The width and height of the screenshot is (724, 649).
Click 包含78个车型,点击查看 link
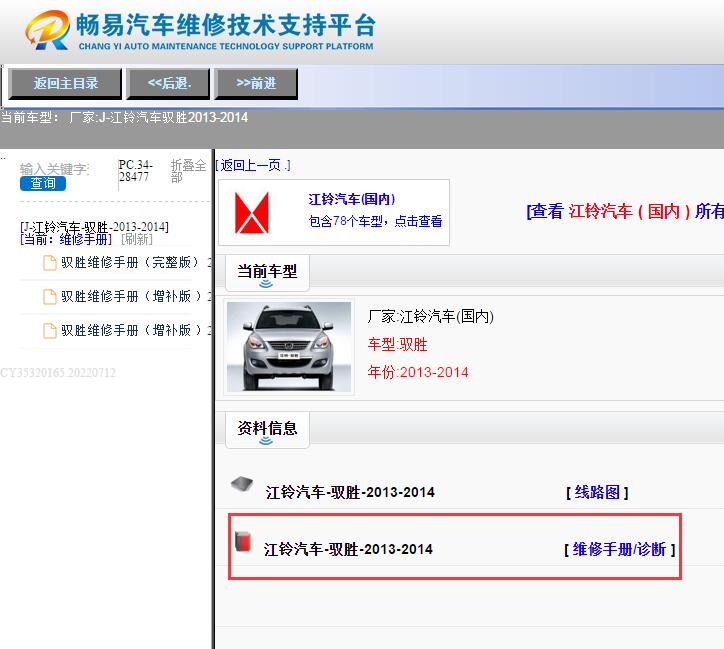[375, 221]
